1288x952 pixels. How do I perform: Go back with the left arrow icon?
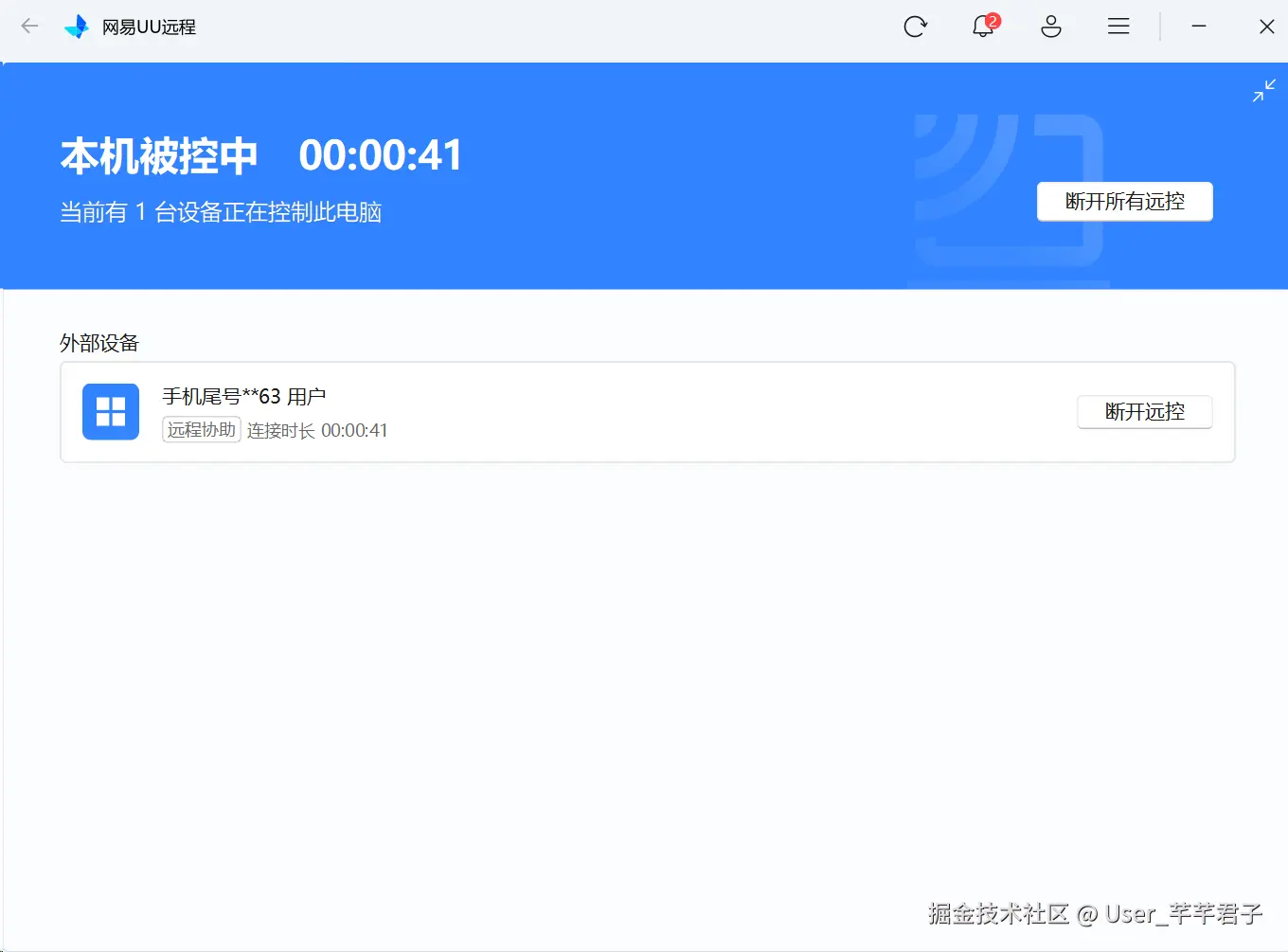pos(29,27)
